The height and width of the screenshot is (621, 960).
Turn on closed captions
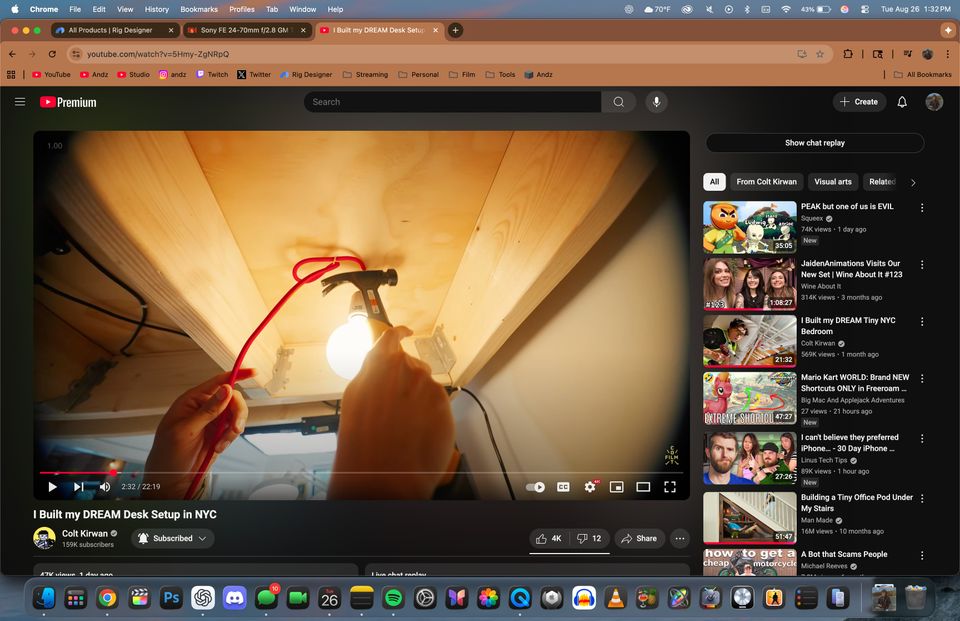(x=563, y=487)
